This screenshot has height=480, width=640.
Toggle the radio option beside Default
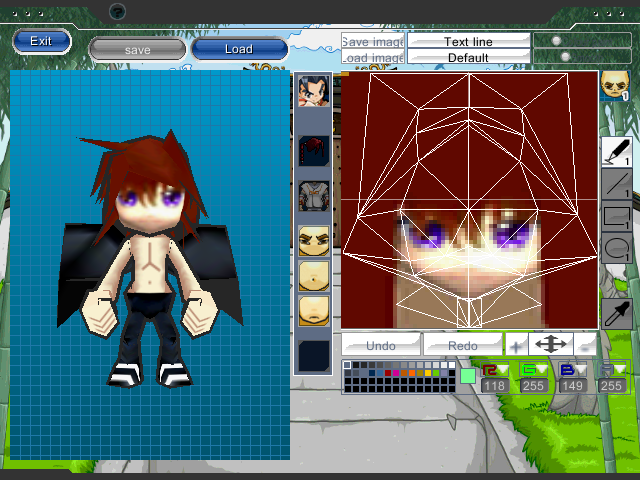(565, 56)
